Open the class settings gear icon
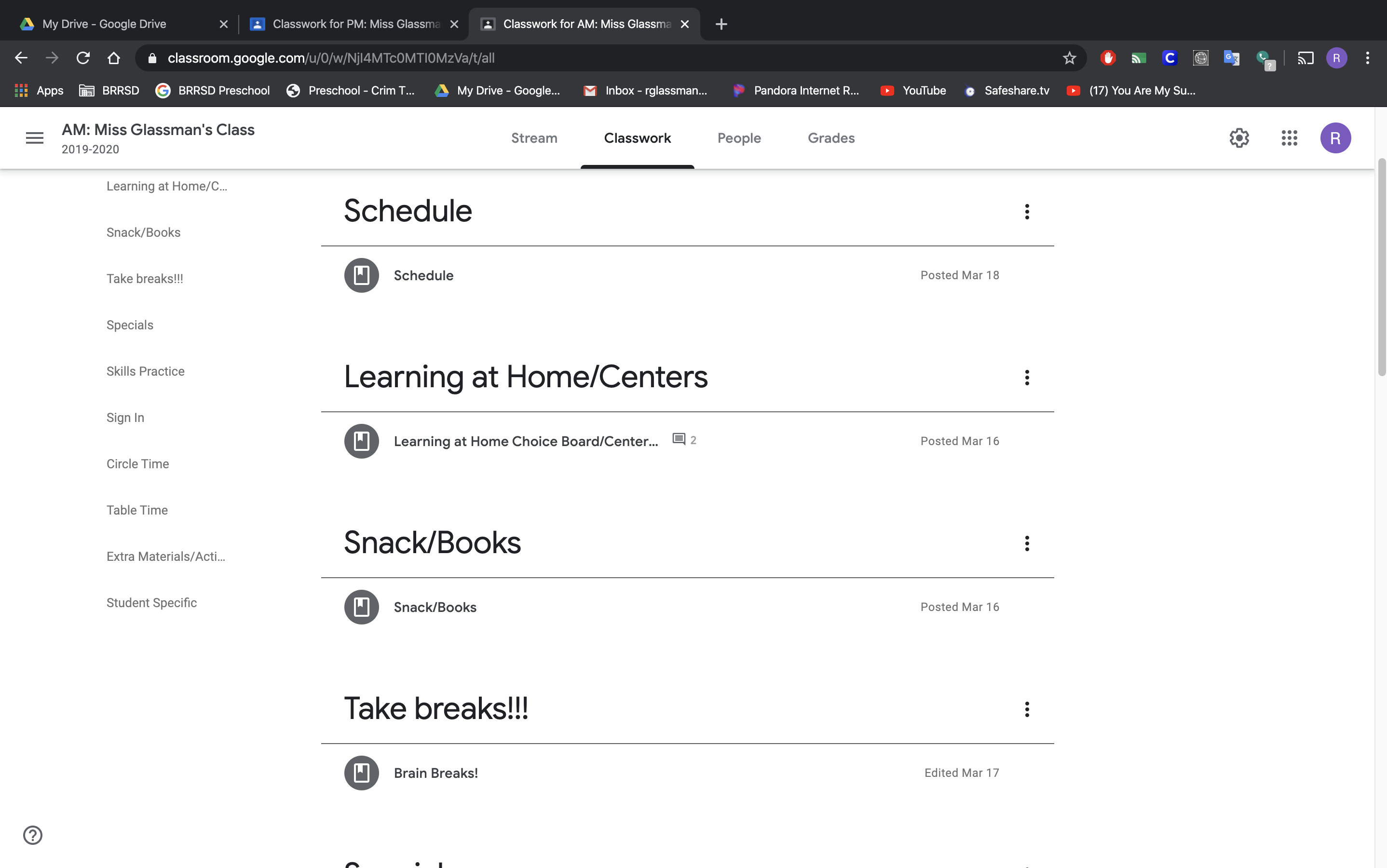The height and width of the screenshot is (868, 1387). tap(1239, 138)
